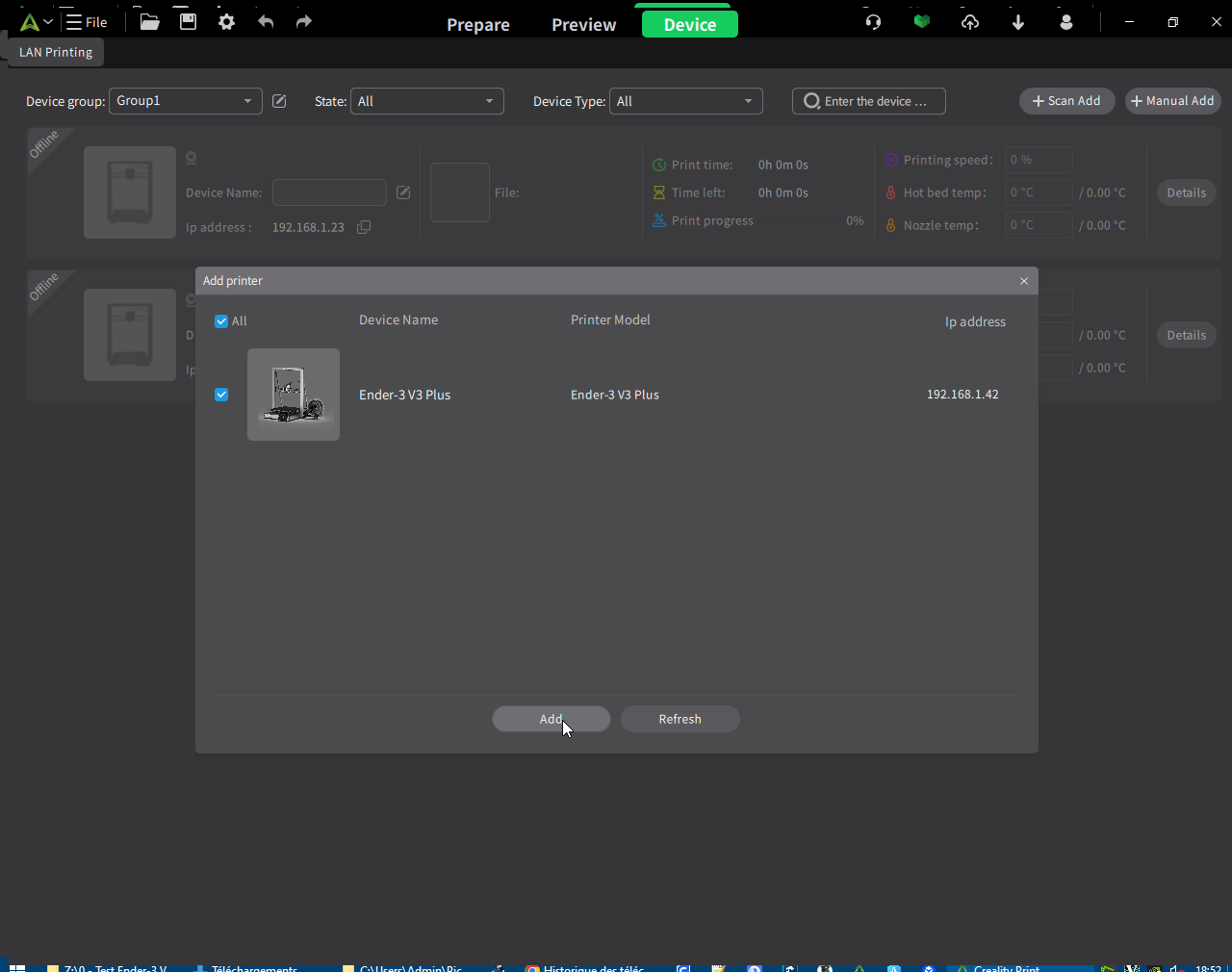Open the State dropdown
Viewport: 1232px width, 972px height.
[427, 101]
